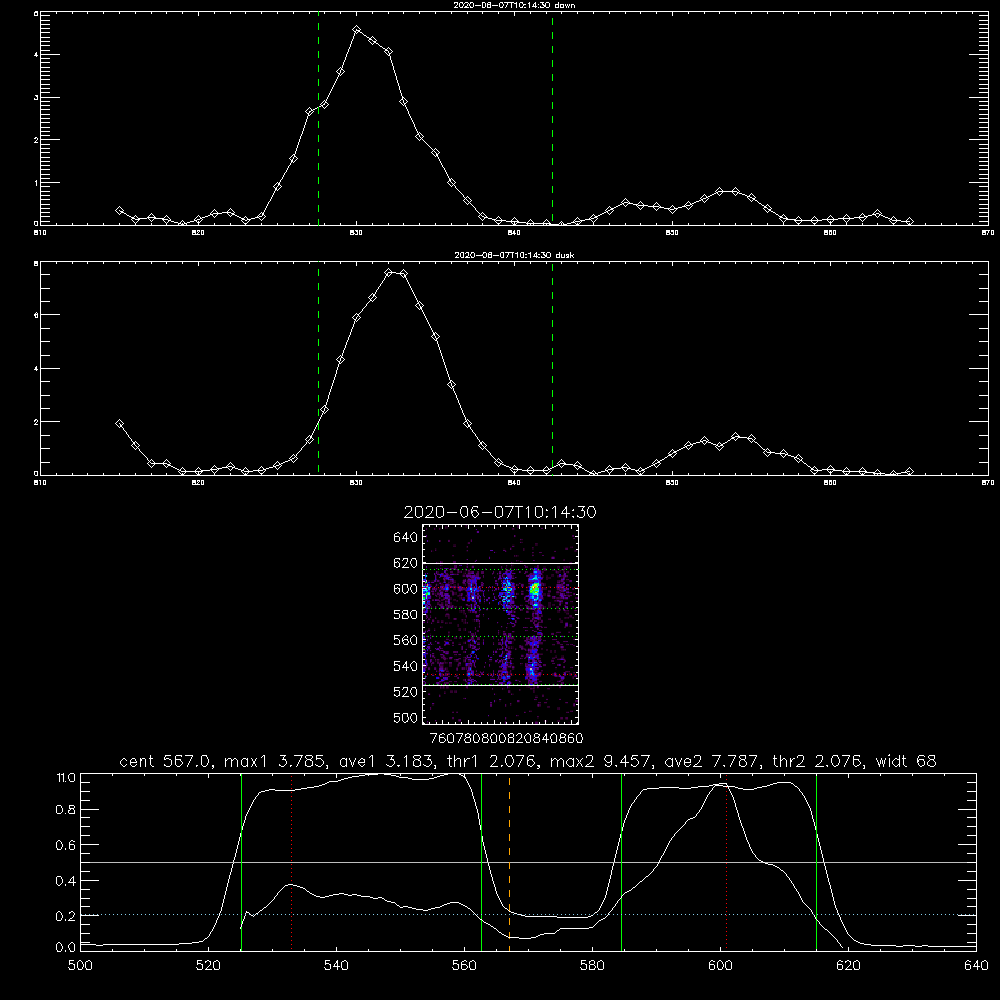Click the '2020-06-07T10:14:30 dawn' plot title
Screen dimensions: 1000x1000
(514, 5)
